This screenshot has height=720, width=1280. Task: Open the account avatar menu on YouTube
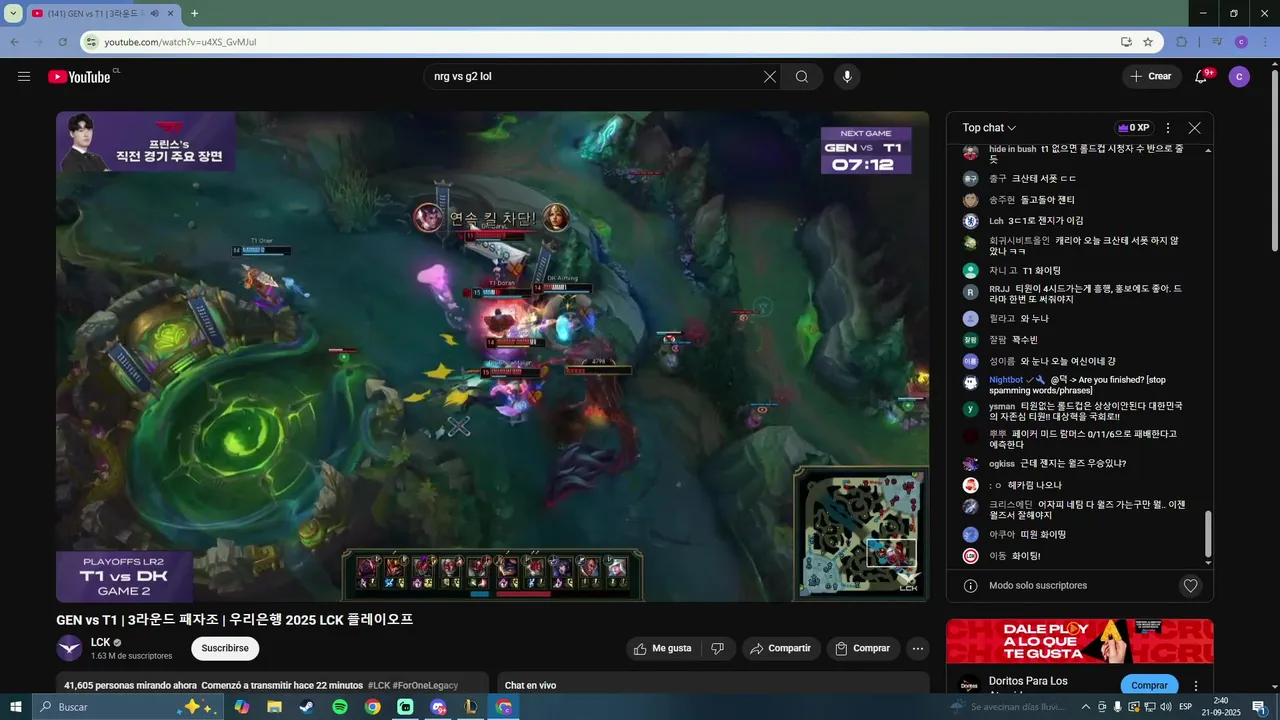(1239, 76)
